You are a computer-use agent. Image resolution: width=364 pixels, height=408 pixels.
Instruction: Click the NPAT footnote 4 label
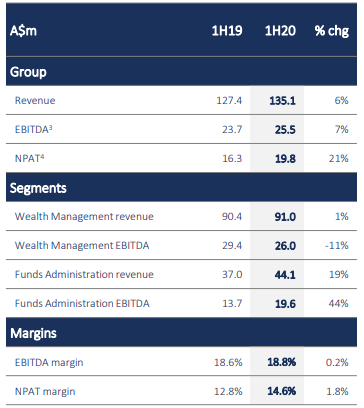pos(29,158)
